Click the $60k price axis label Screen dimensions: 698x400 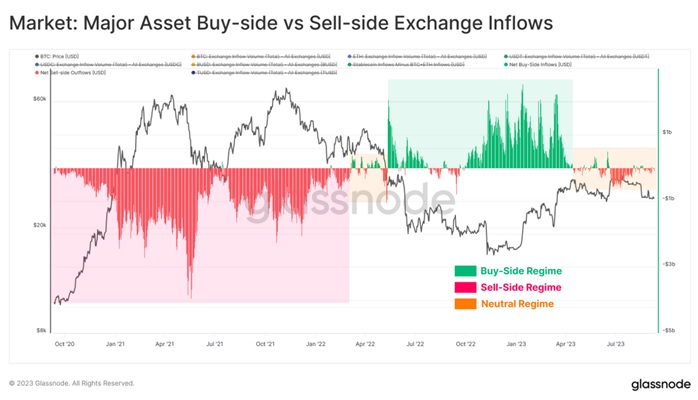[40, 99]
